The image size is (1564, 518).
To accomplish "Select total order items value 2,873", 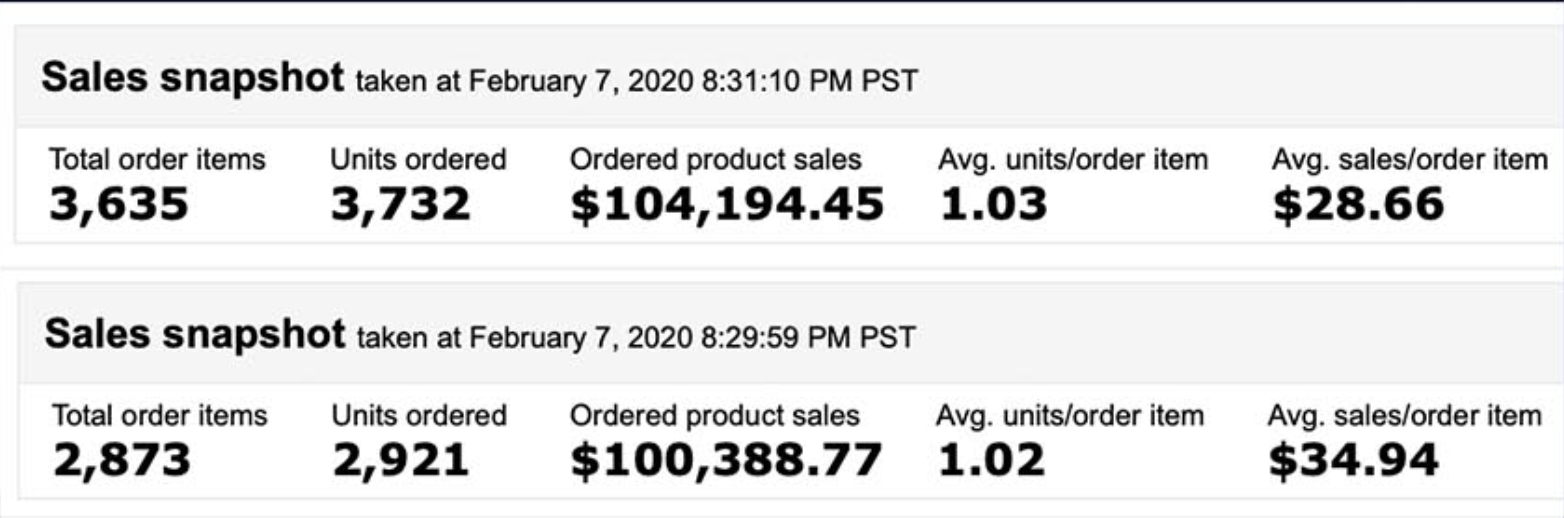I will click(121, 460).
